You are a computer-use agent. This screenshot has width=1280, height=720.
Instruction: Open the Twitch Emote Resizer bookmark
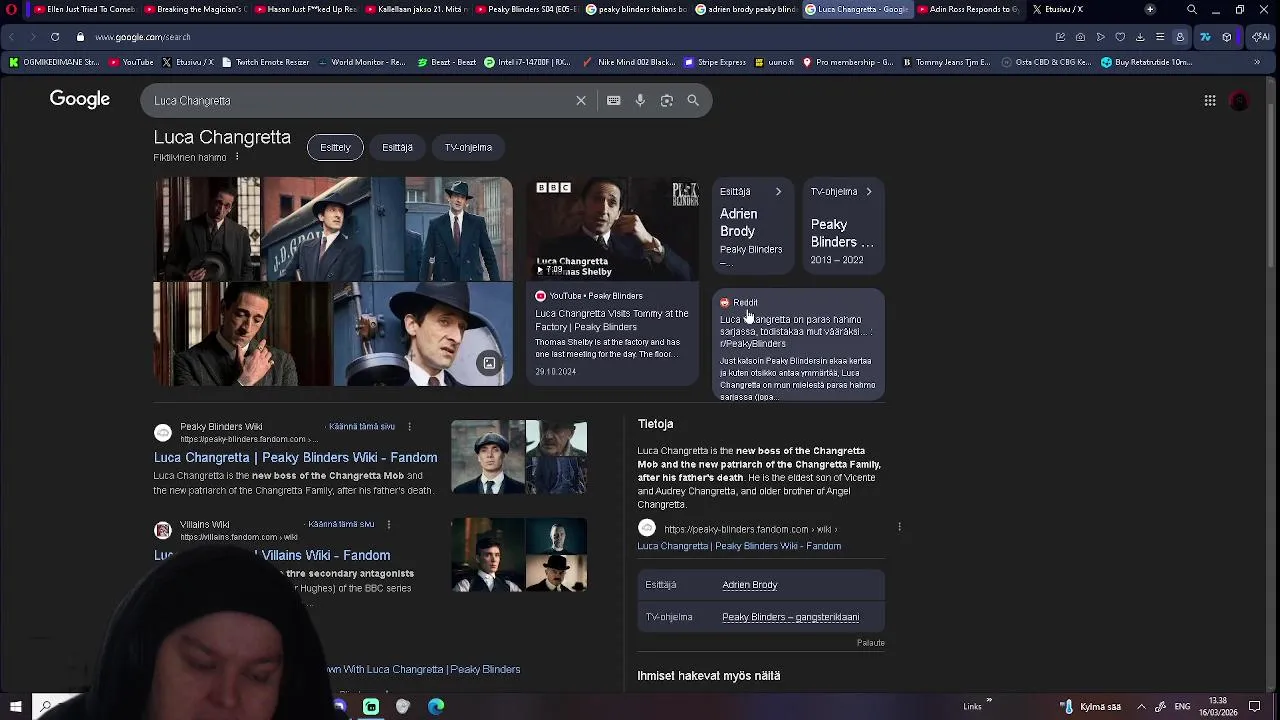point(265,62)
